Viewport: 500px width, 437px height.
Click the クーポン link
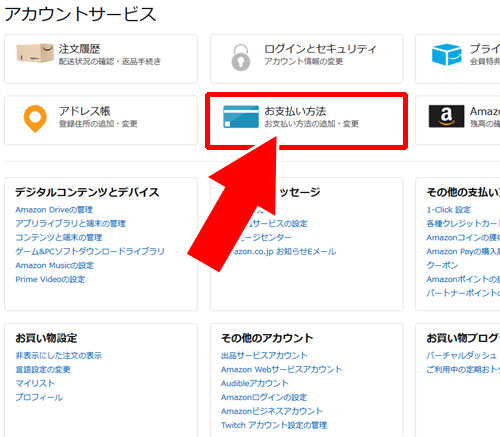click(x=442, y=265)
